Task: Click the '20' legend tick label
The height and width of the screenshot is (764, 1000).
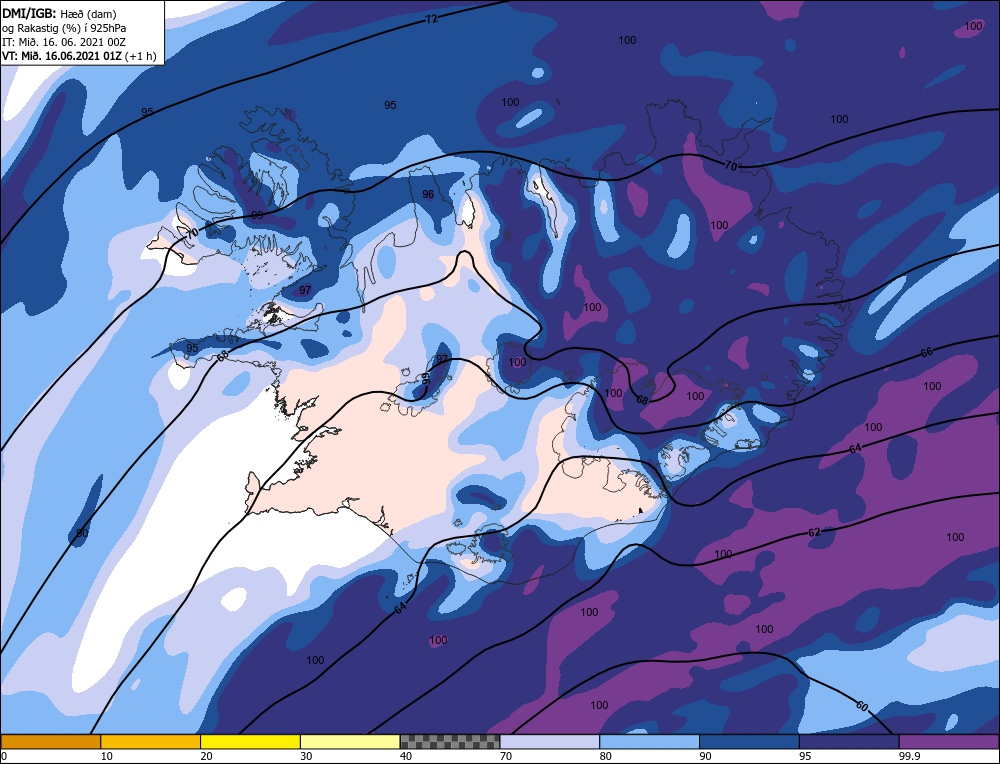Action: click(206, 756)
